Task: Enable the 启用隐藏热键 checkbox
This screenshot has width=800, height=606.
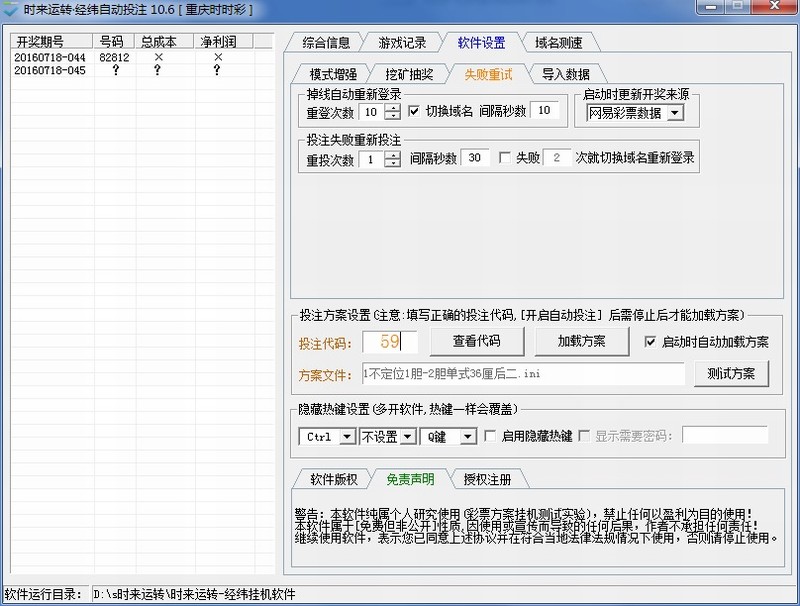Action: click(490, 436)
